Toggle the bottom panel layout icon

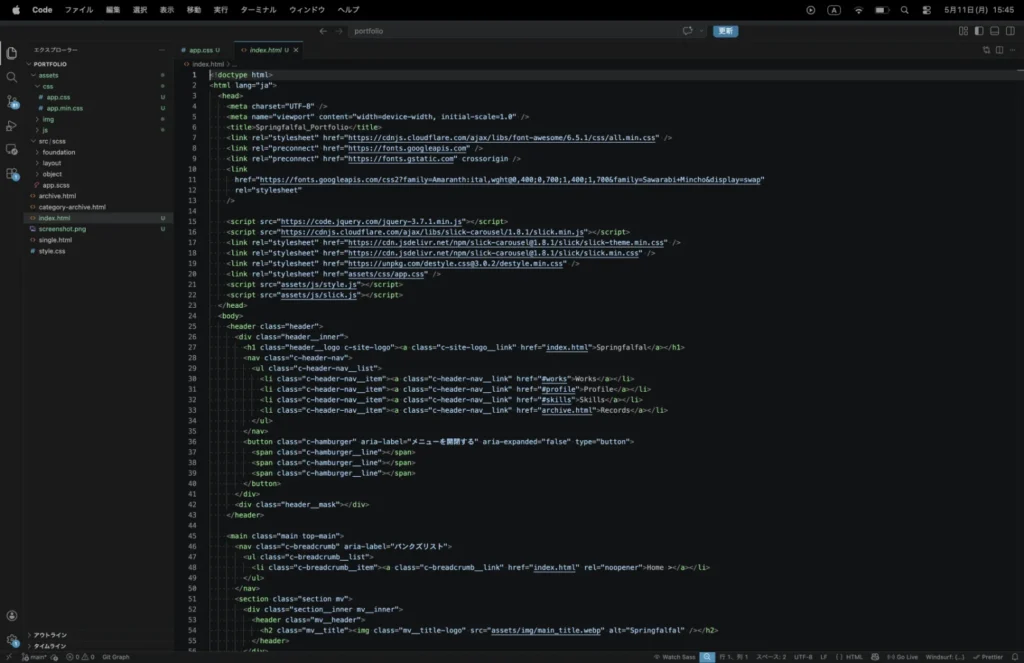pyautogui.click(x=994, y=31)
